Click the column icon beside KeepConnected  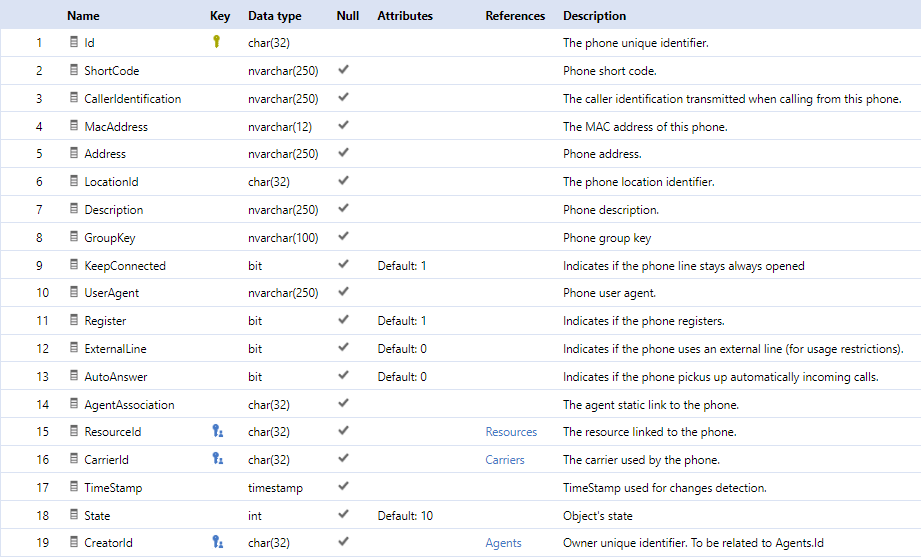(x=73, y=264)
